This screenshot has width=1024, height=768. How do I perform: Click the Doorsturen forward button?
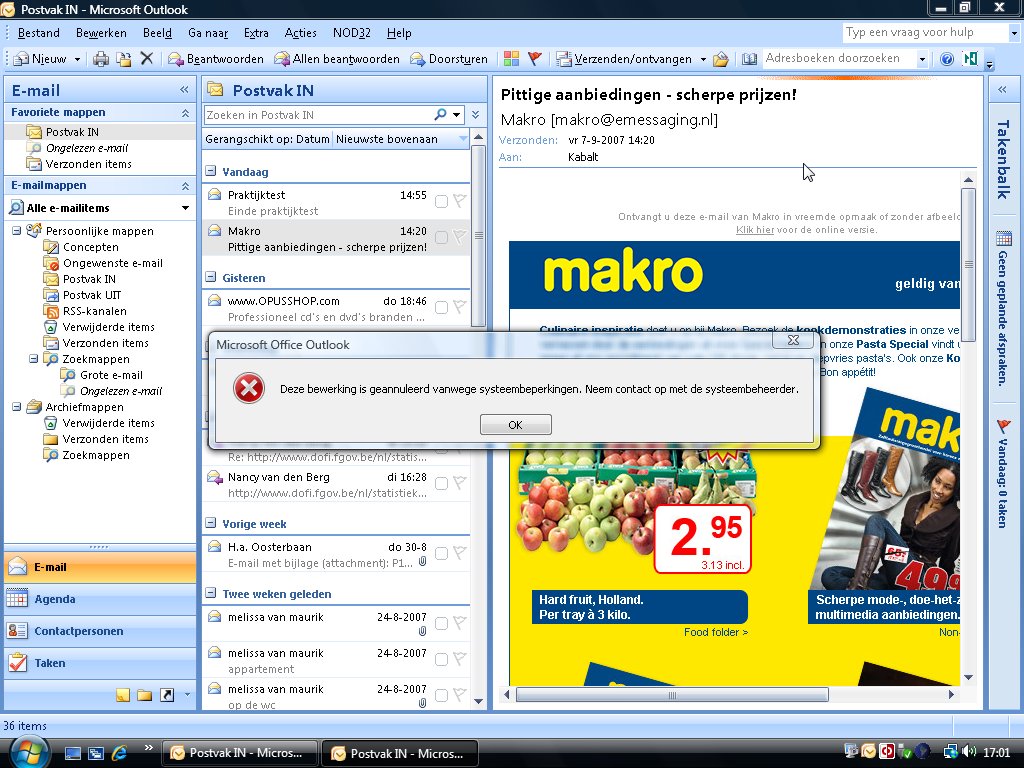click(x=449, y=59)
